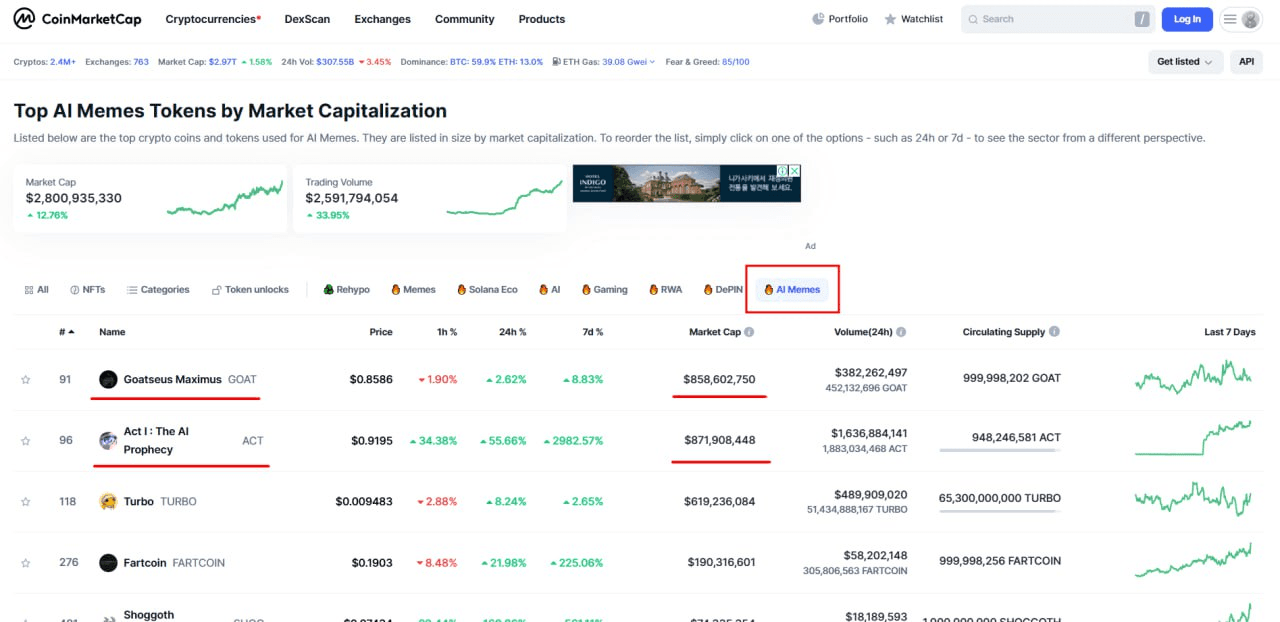This screenshot has height=622, width=1280.
Task: Toggle the watchlist star for Turbo
Action: click(x=26, y=502)
